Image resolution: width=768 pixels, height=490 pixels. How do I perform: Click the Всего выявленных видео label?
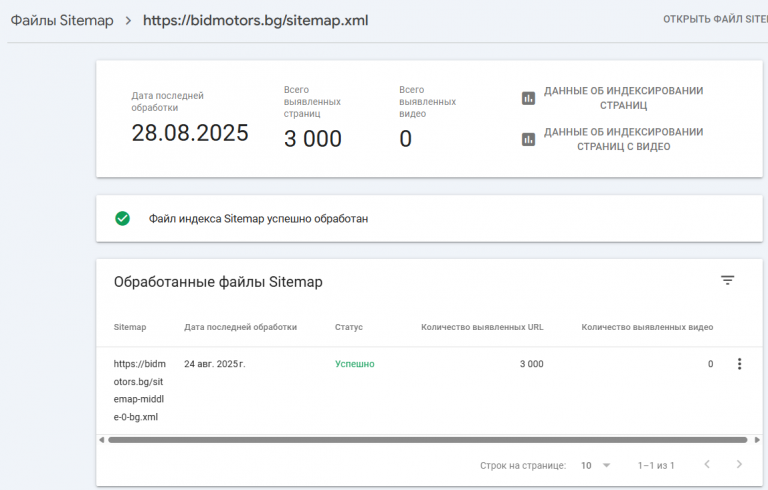point(427,101)
